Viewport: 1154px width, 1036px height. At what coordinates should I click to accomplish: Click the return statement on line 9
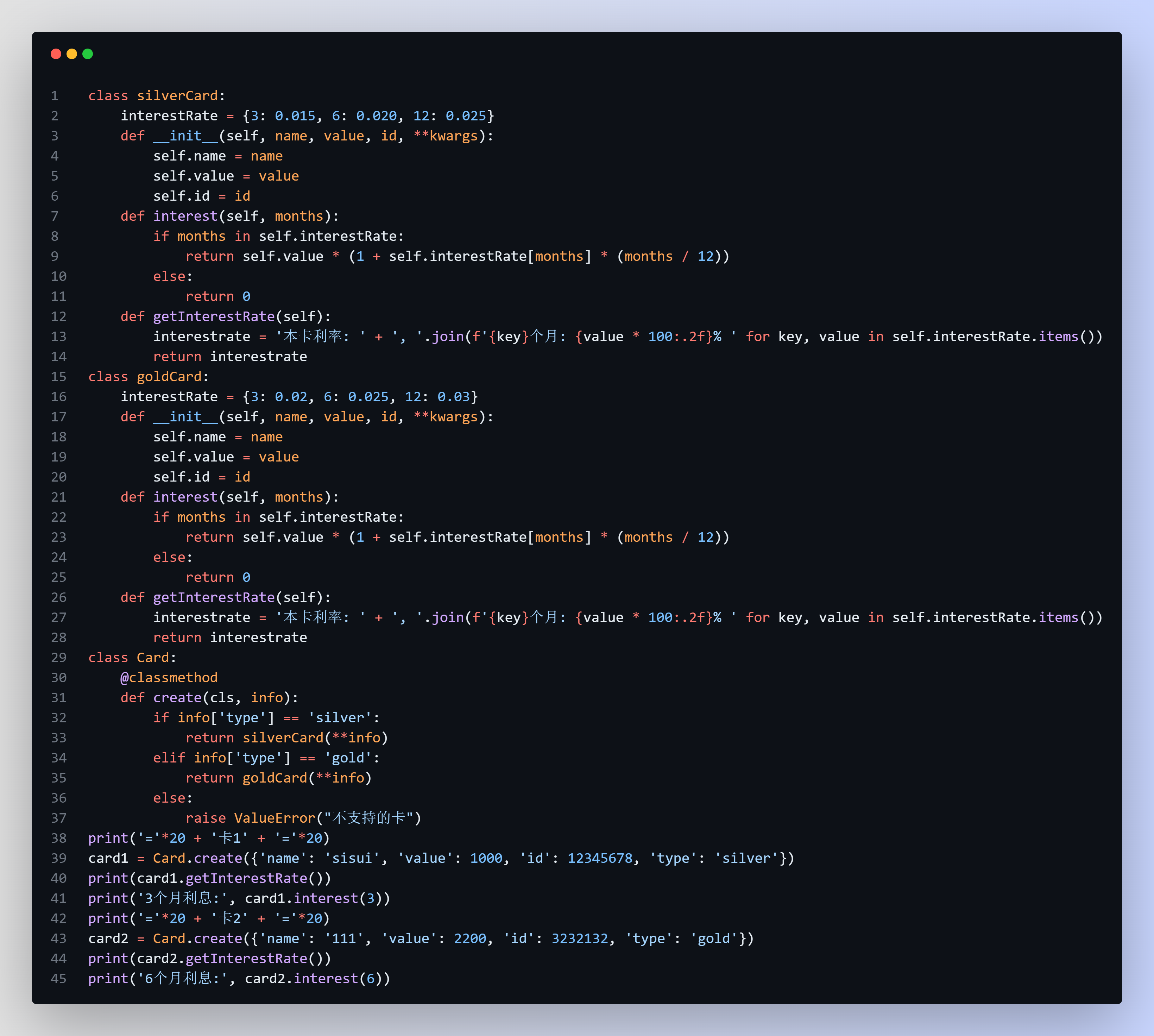point(458,256)
